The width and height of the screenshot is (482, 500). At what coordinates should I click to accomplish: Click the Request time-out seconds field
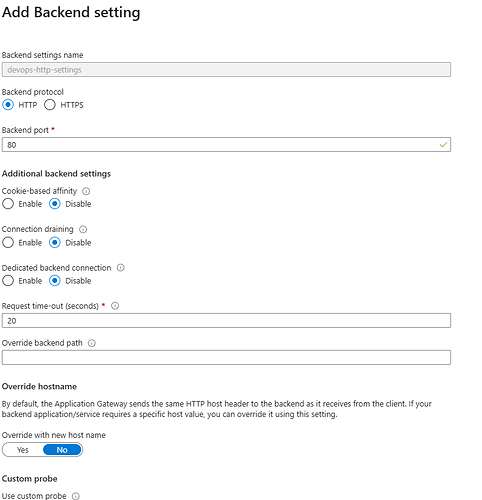coord(226,321)
